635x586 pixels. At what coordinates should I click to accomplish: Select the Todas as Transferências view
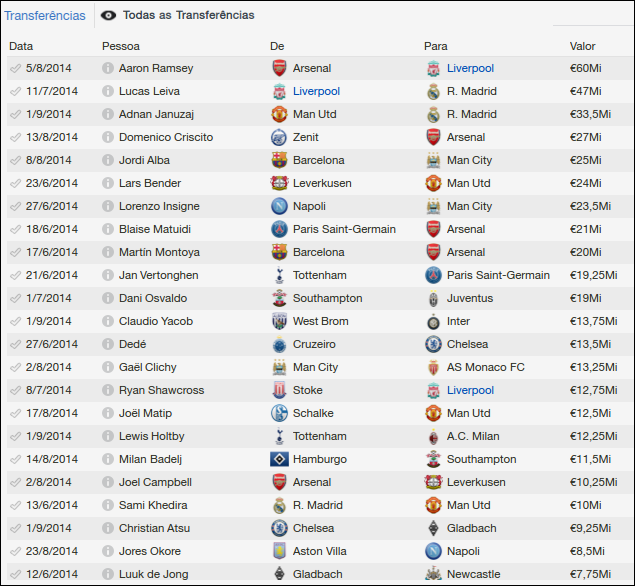[x=177, y=16]
